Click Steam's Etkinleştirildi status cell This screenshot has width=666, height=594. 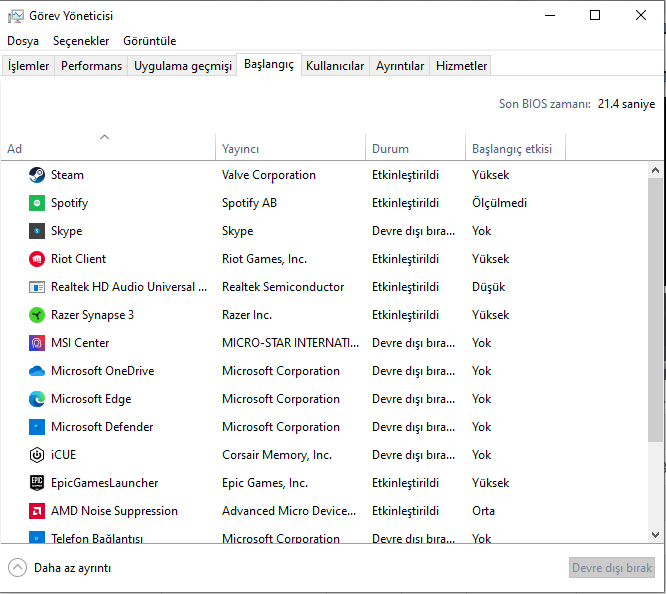point(405,175)
